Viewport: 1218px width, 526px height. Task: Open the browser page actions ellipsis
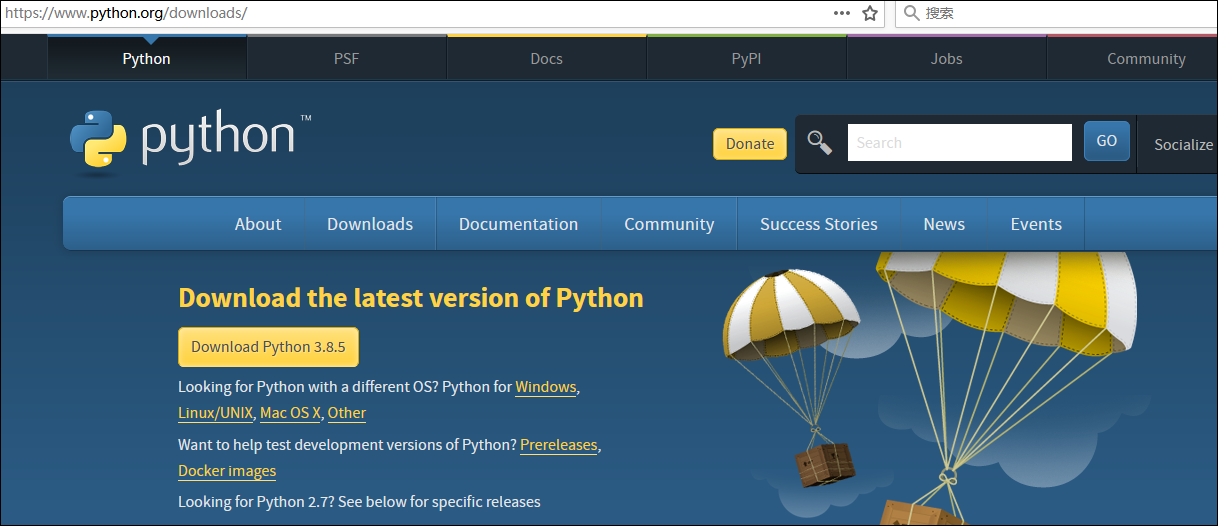pyautogui.click(x=842, y=13)
